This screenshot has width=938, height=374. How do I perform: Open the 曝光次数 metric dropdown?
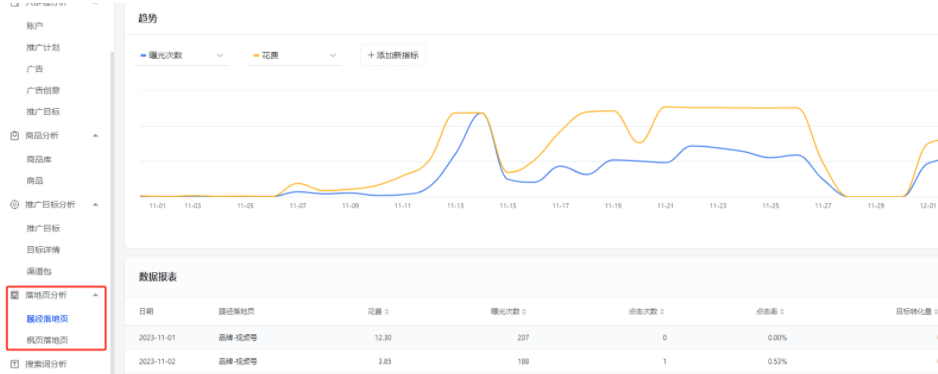pos(182,56)
